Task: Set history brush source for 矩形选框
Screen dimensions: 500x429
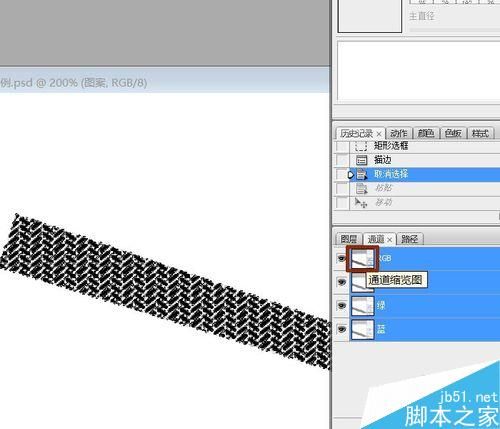Action: 342,146
